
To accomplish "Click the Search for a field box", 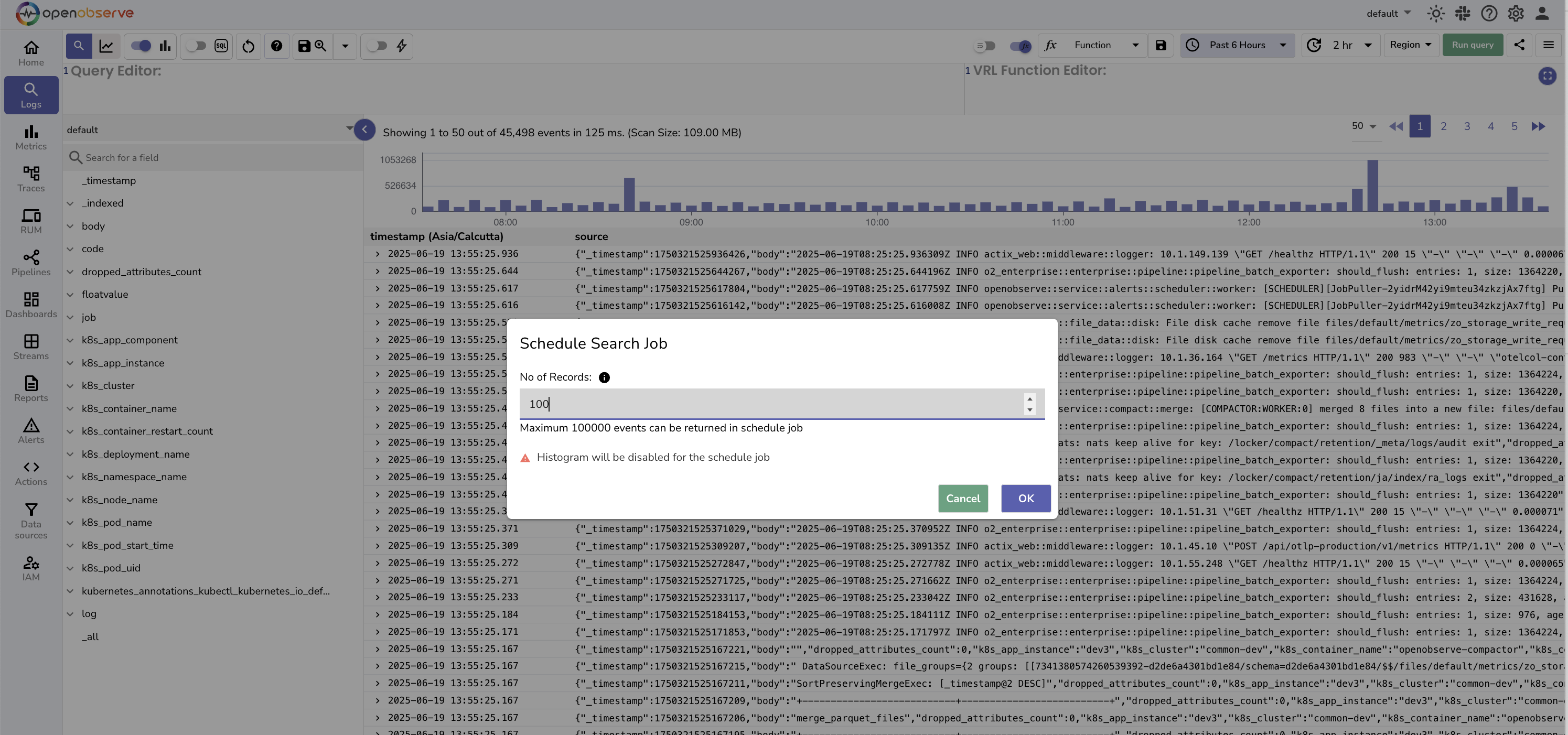I will [213, 158].
